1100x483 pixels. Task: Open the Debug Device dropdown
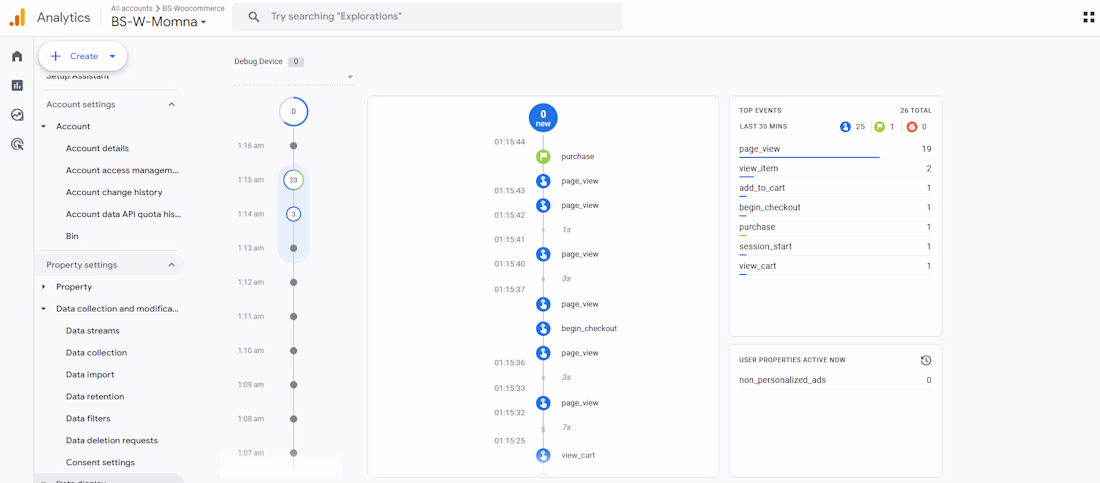pyautogui.click(x=294, y=77)
